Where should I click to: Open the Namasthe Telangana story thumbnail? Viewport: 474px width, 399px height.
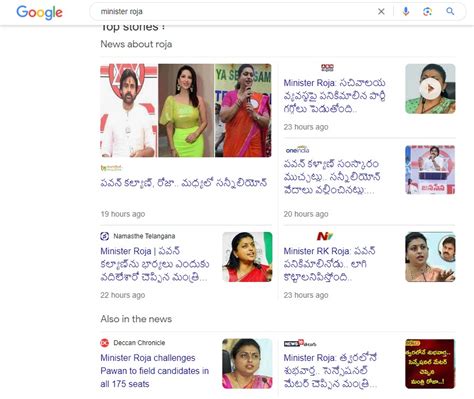[247, 257]
